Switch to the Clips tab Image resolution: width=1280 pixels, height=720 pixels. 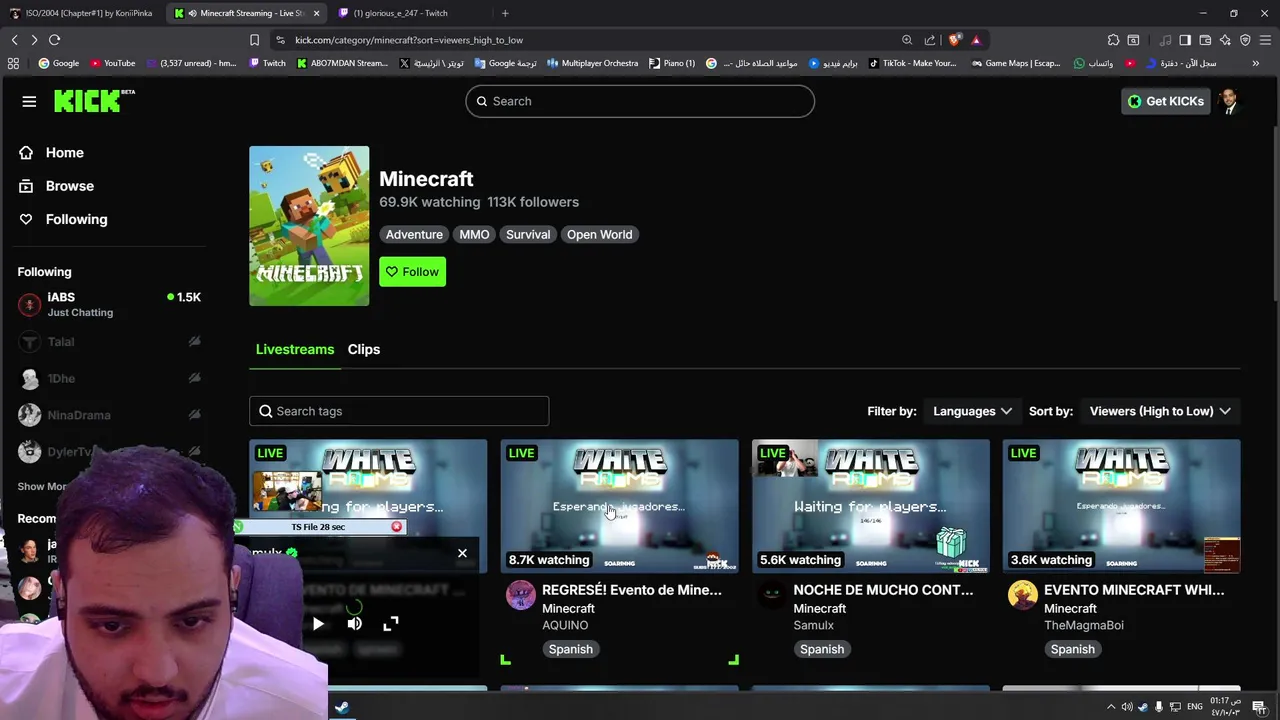pos(364,349)
